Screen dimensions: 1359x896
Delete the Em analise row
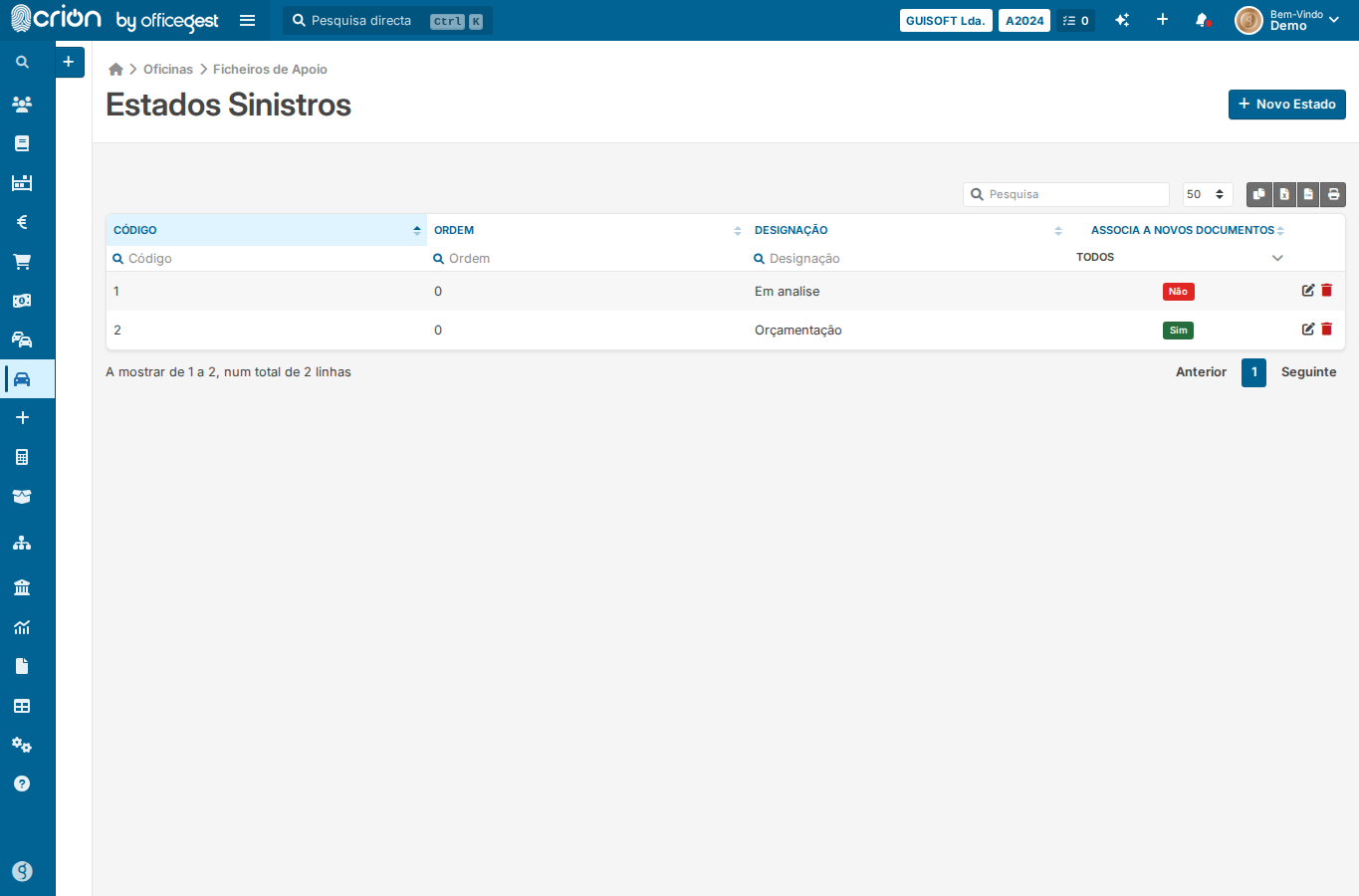(1327, 290)
